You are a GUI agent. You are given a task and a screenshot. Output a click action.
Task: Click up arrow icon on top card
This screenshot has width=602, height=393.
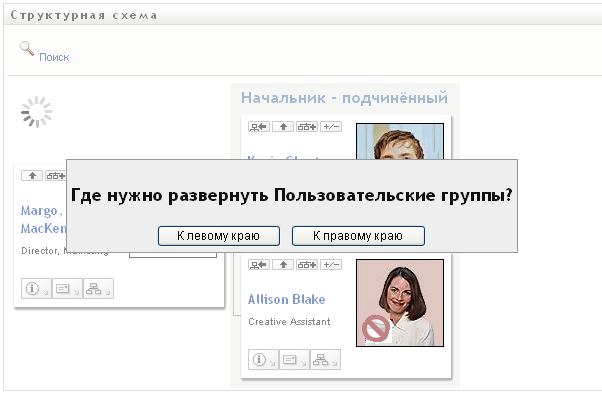coord(283,127)
